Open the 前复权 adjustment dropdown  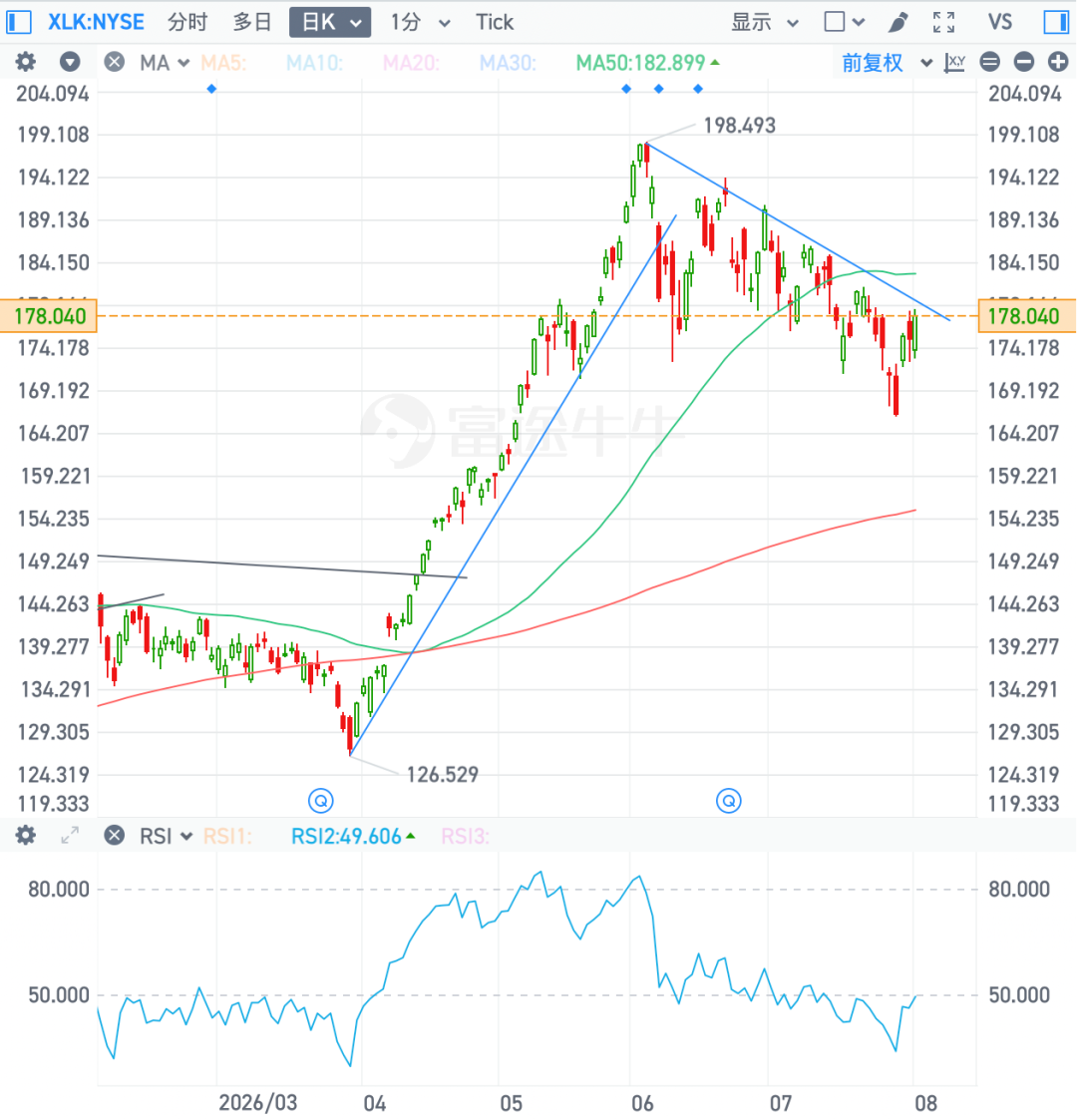coord(887,63)
